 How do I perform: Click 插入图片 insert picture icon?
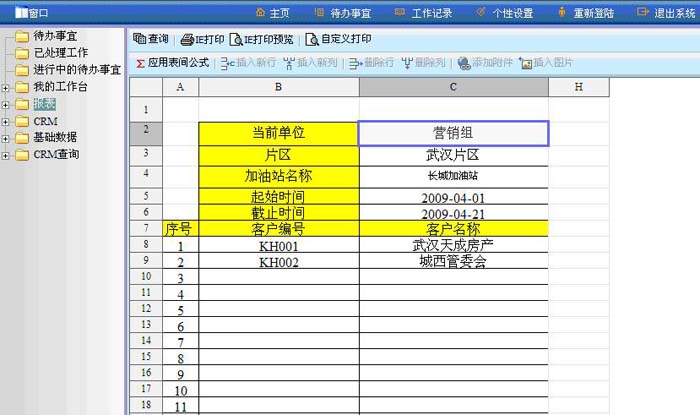[x=526, y=62]
